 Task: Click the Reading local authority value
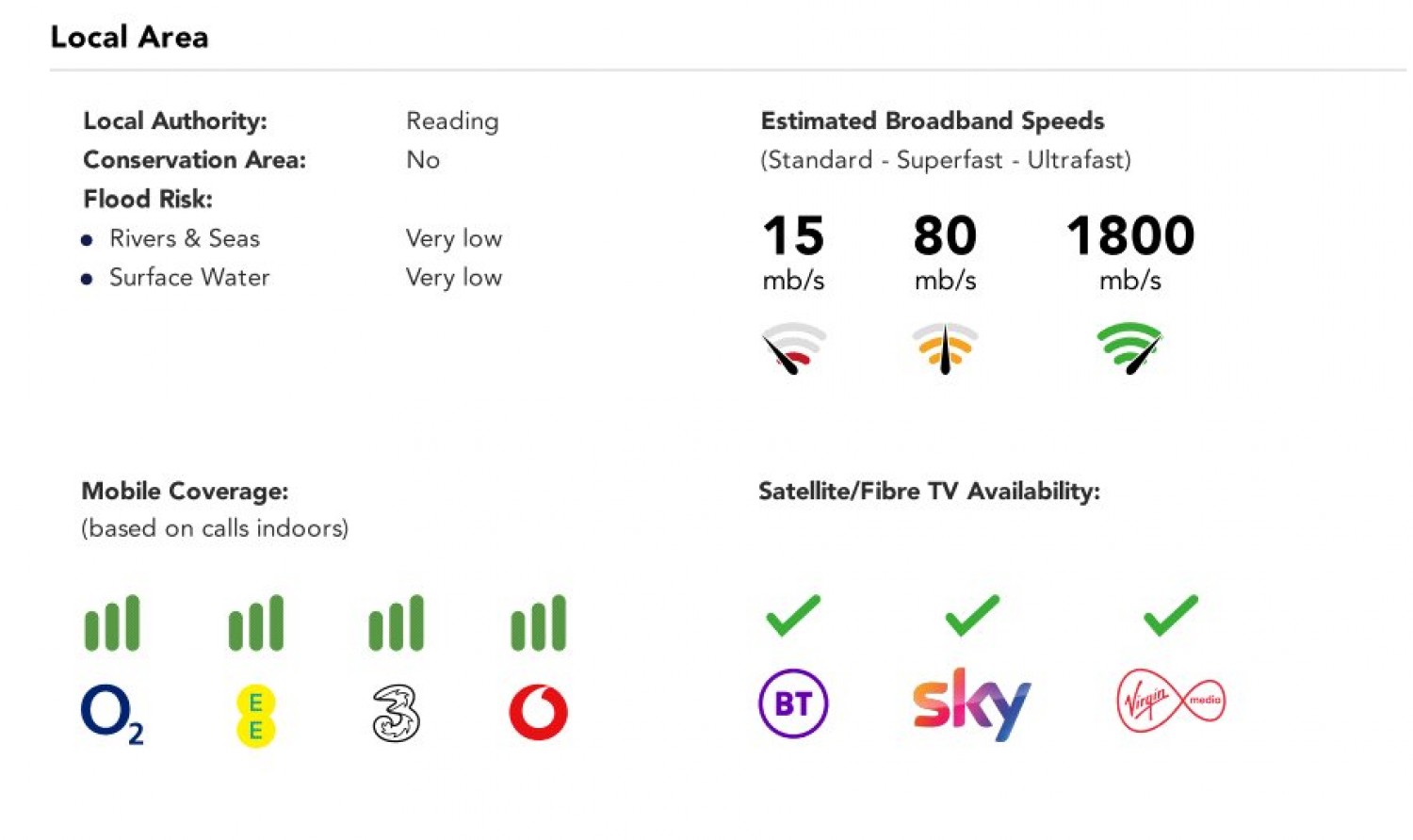[x=452, y=121]
